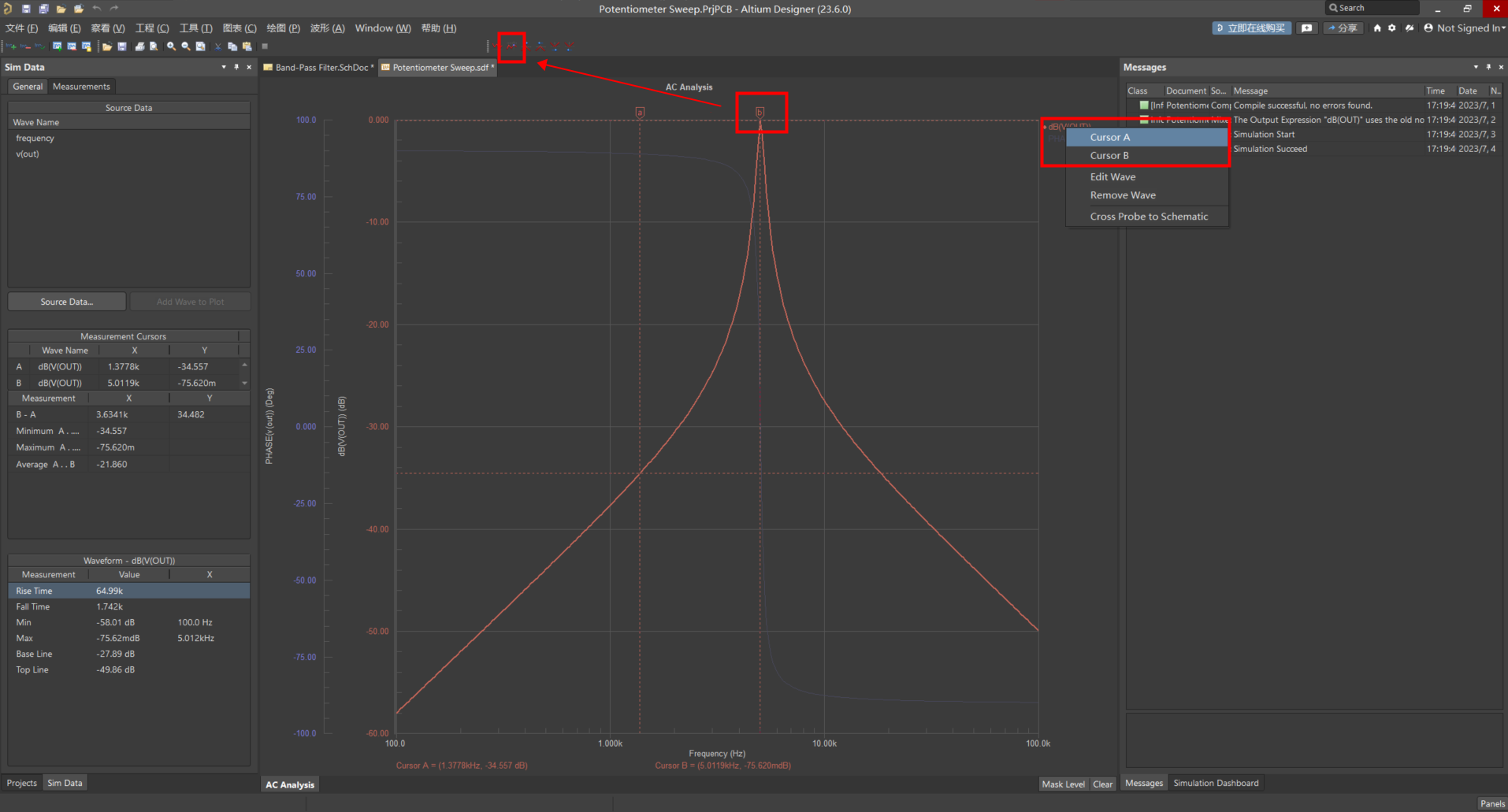1508x812 pixels.
Task: Click the zoom out magnifier toolbar icon
Action: click(186, 46)
